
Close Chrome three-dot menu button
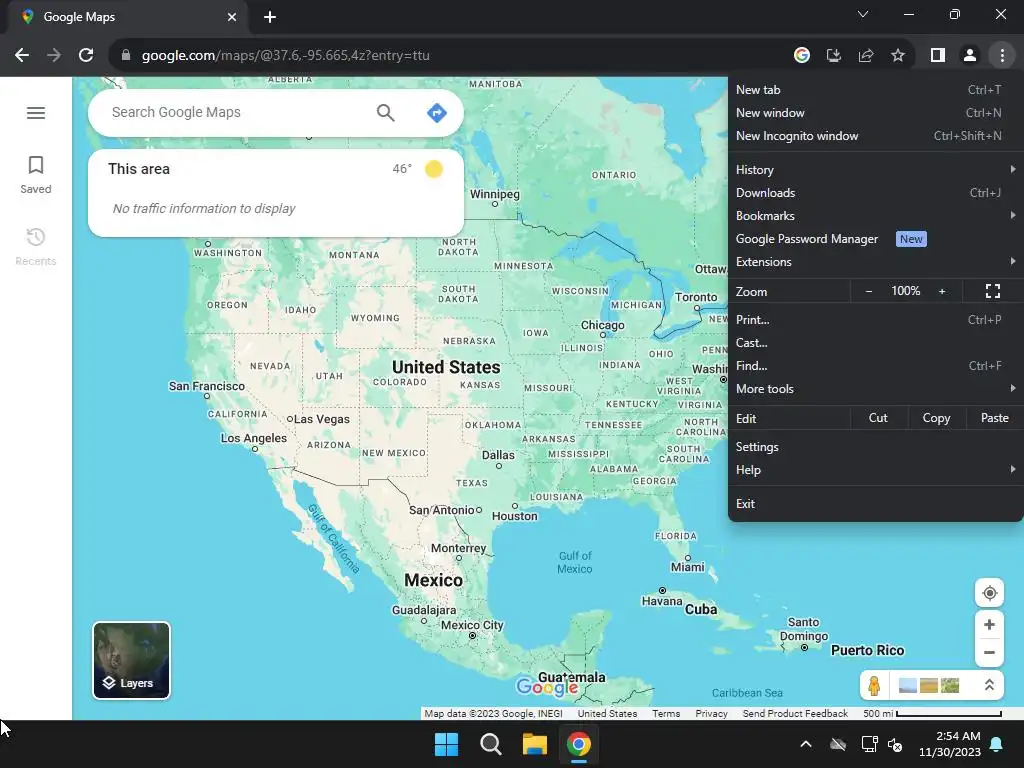point(1002,56)
